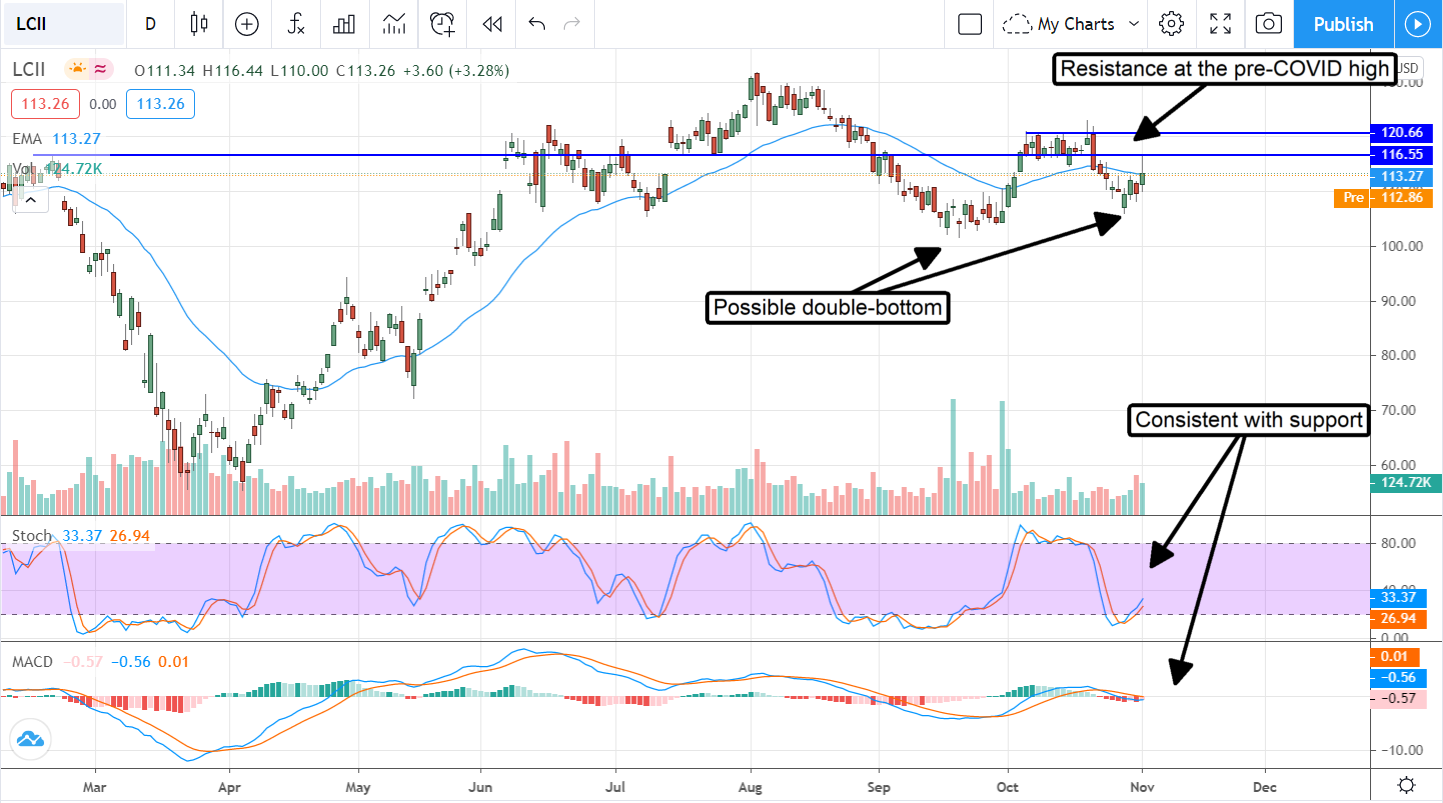Click the My Charts cloud layout name

coord(1061,24)
